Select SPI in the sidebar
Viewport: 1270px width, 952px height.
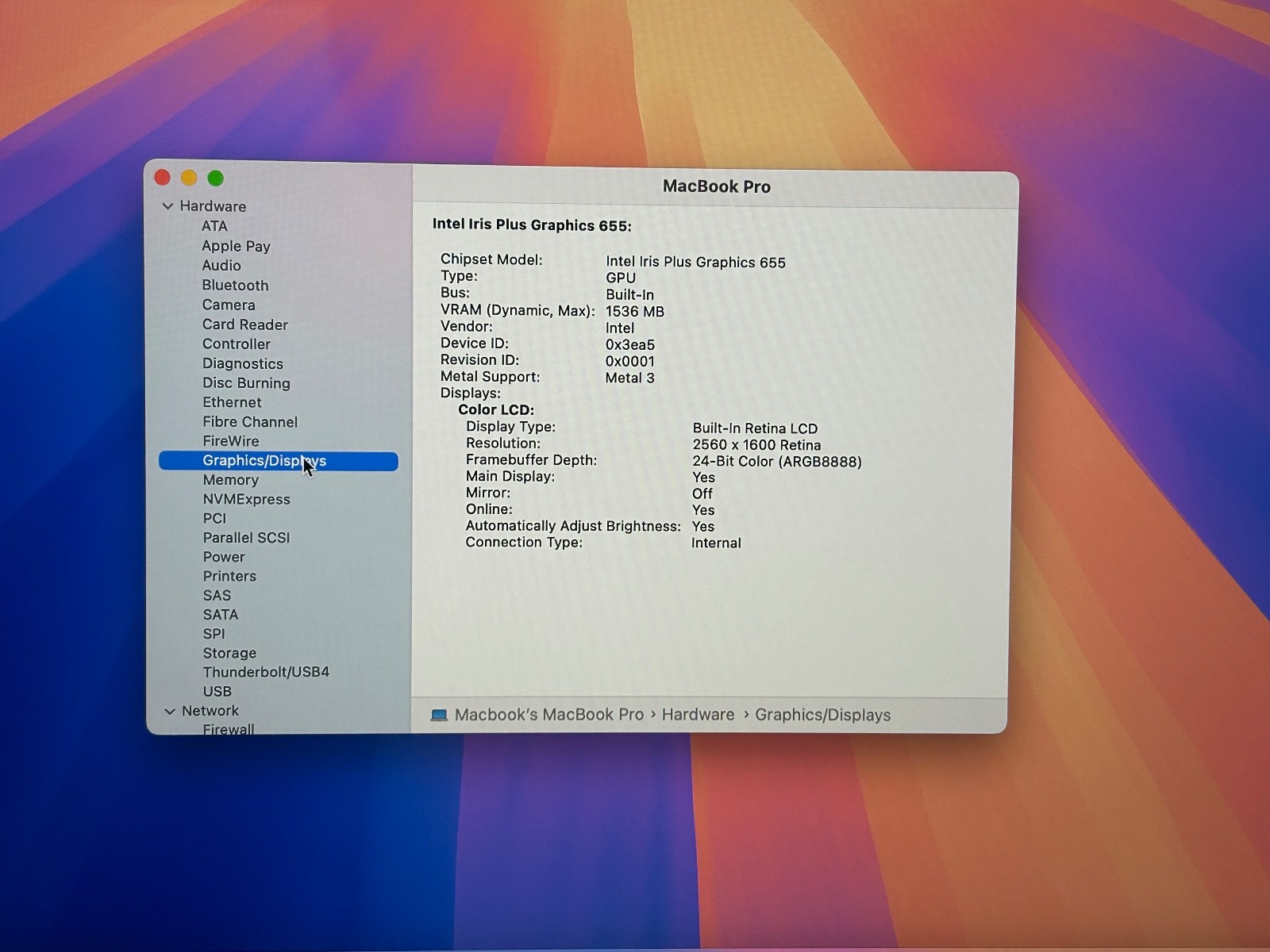214,634
